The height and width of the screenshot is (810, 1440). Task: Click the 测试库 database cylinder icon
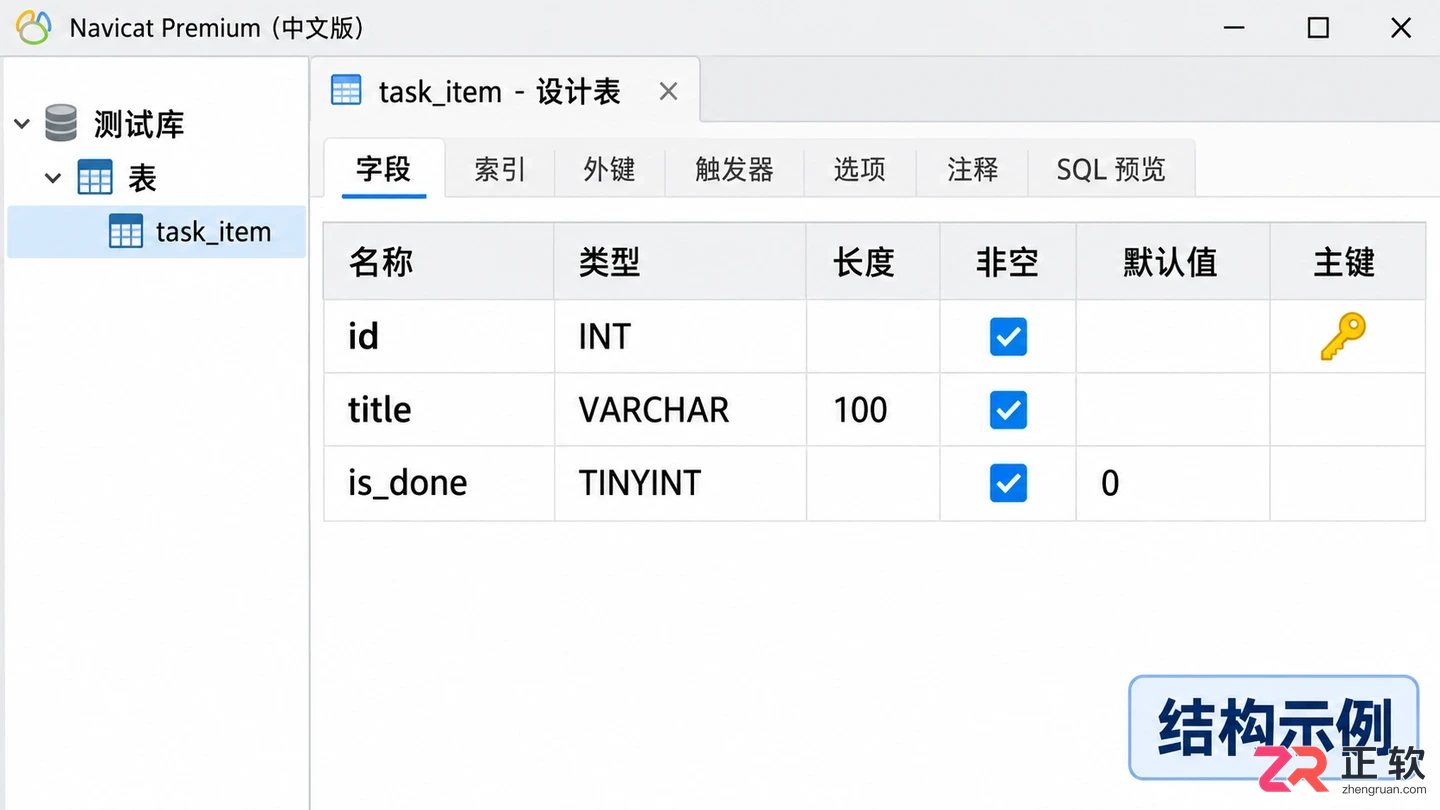(61, 124)
